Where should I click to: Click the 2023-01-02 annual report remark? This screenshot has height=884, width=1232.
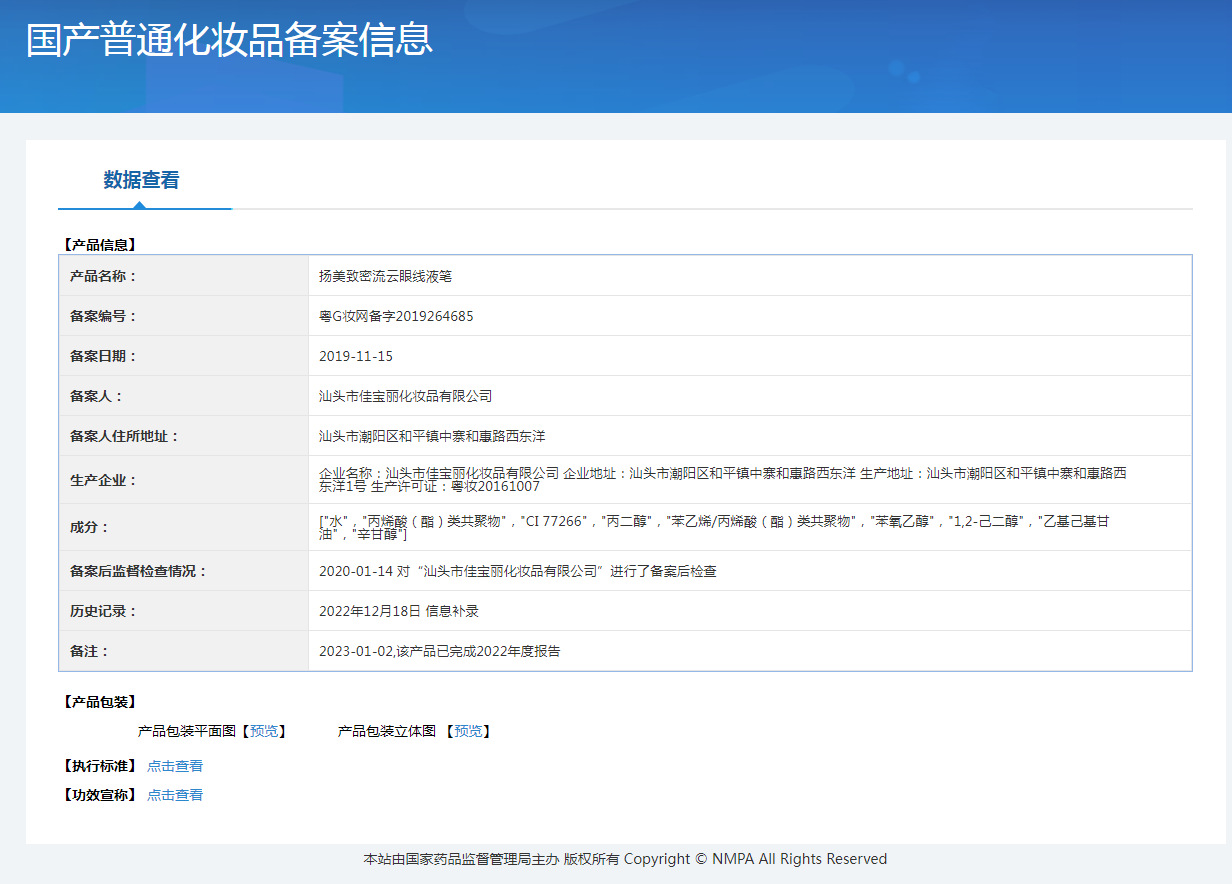[439, 651]
